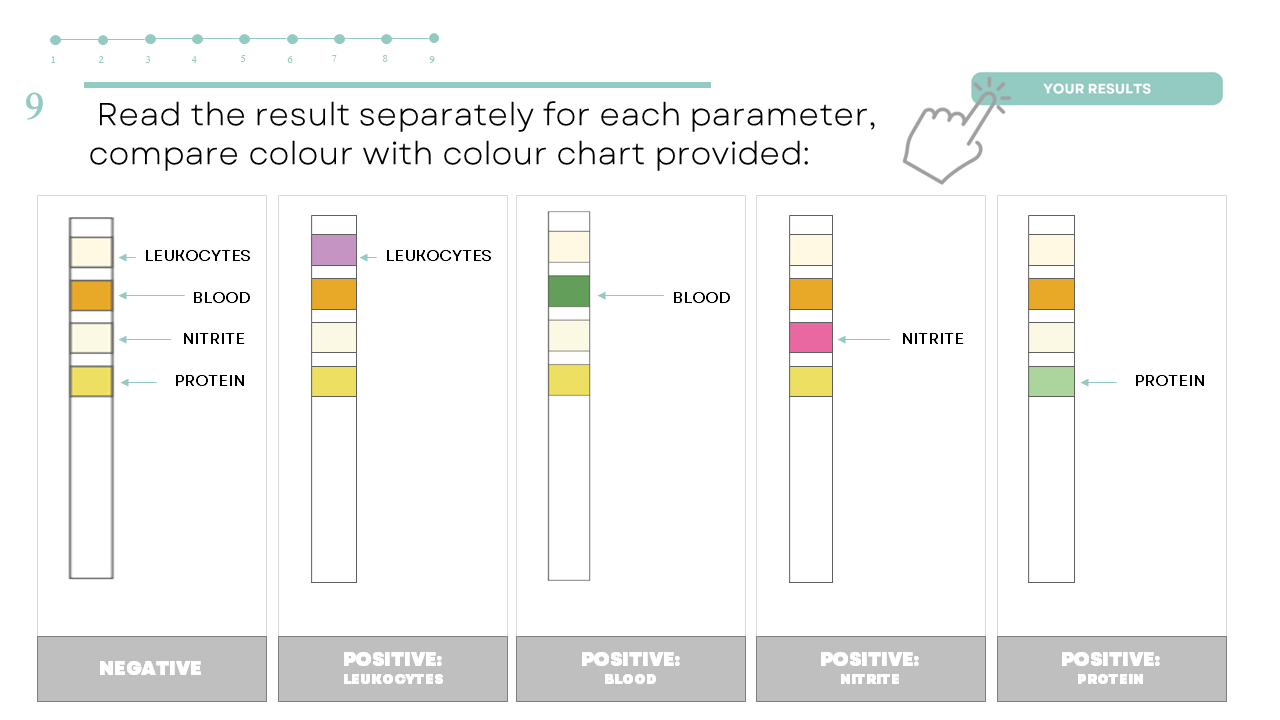Choose the POSITIVE: LEUKOCYTES result
This screenshot has height=720, width=1280.
[x=392, y=668]
